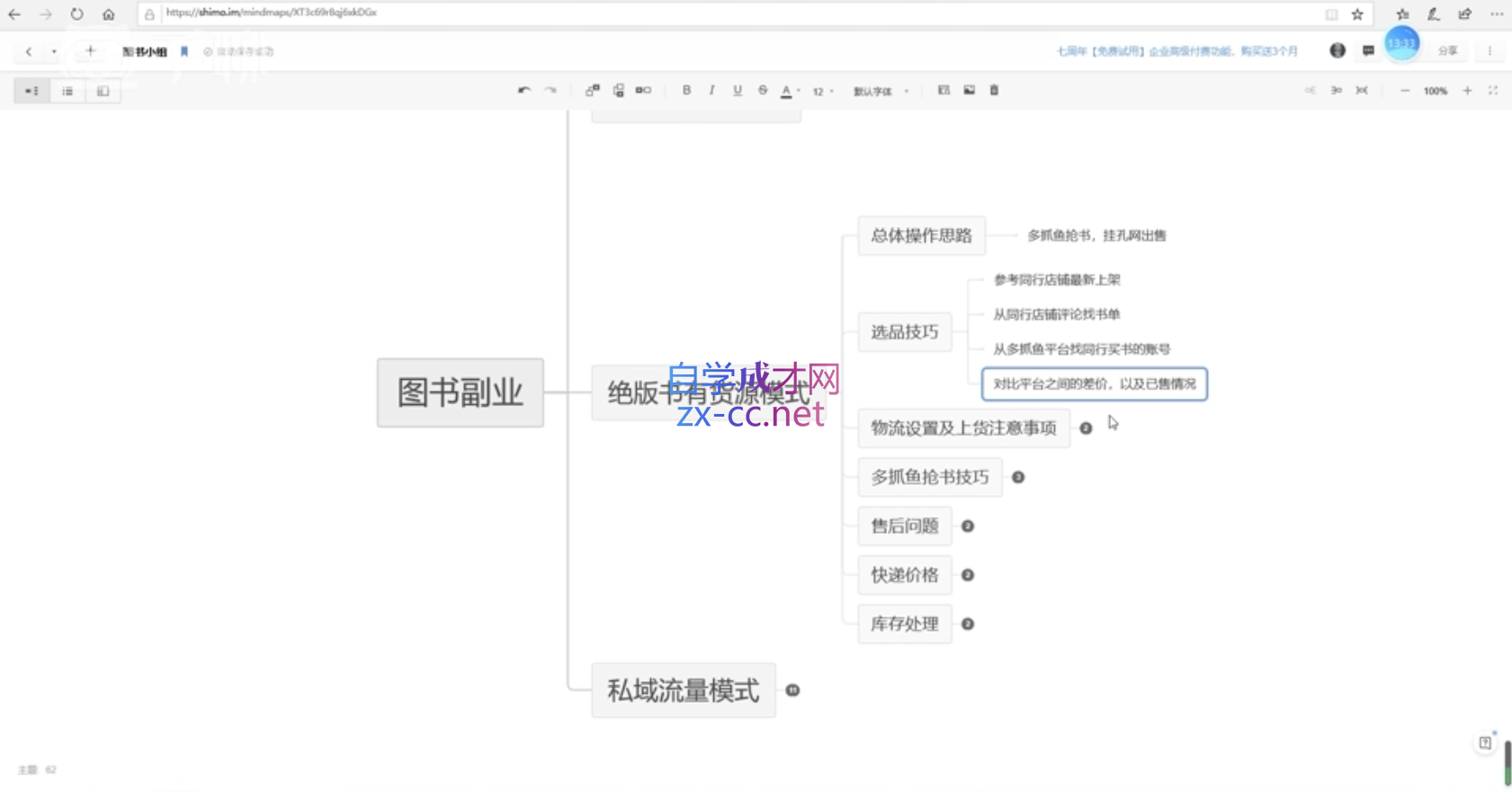Open the font size 12 dropdown
This screenshot has width=1512, height=792.
(x=823, y=92)
